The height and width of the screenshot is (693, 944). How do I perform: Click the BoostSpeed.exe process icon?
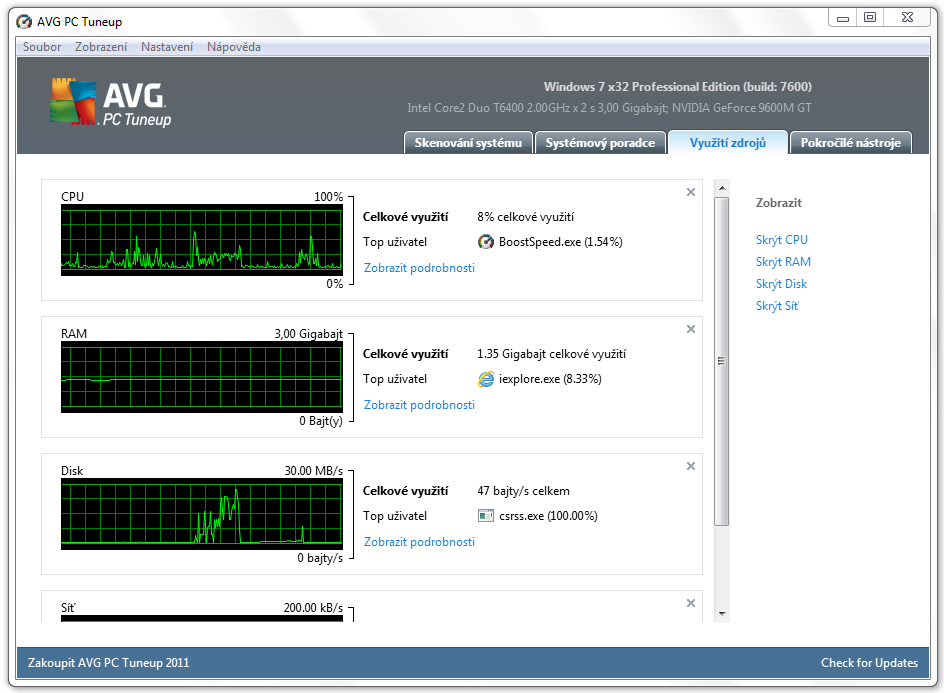[x=485, y=242]
